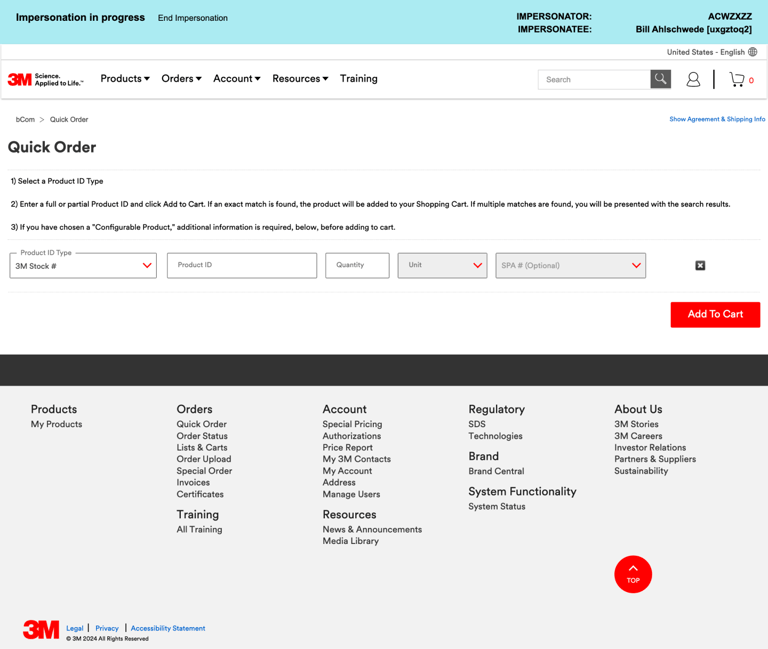Viewport: 768px width, 649px height.
Task: Open Authorizations footer link
Action: coord(352,436)
